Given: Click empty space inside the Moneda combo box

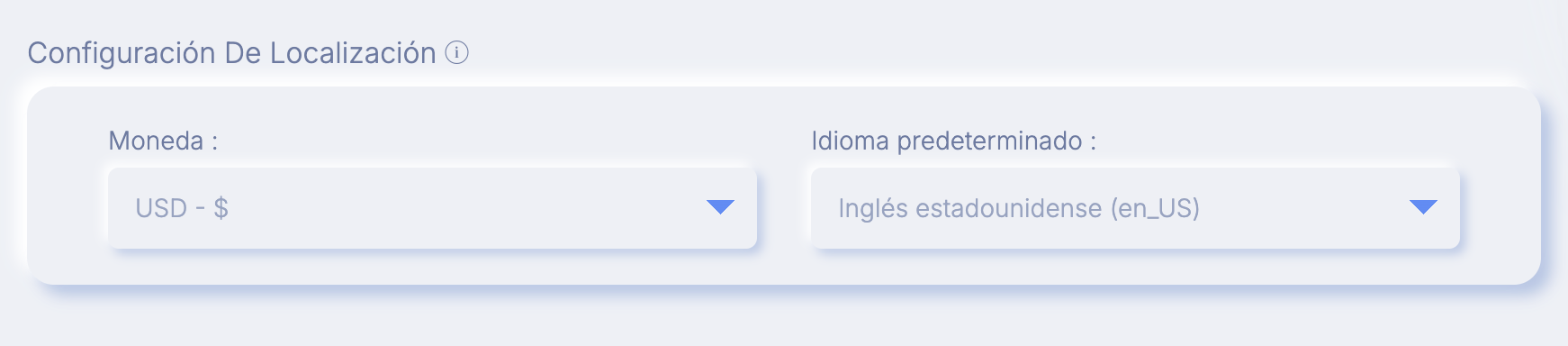Looking at the screenshot, I should [x=468, y=208].
